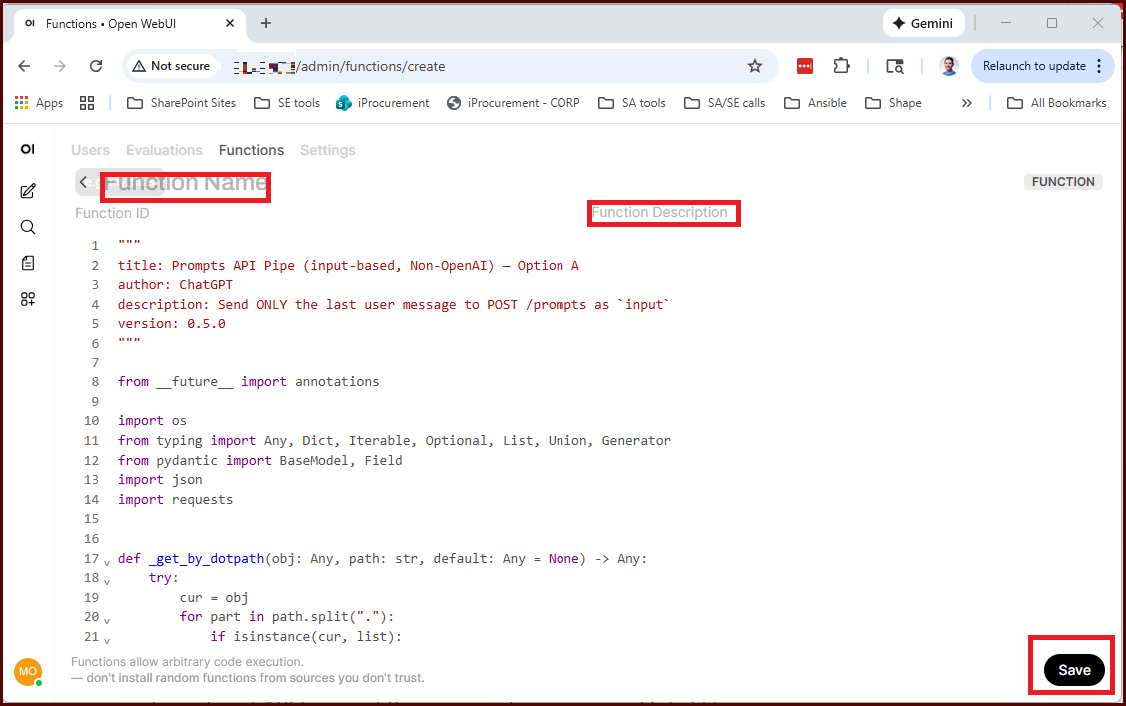Click the new chat pencil icon in sidebar
The image size is (1126, 706).
pos(28,191)
